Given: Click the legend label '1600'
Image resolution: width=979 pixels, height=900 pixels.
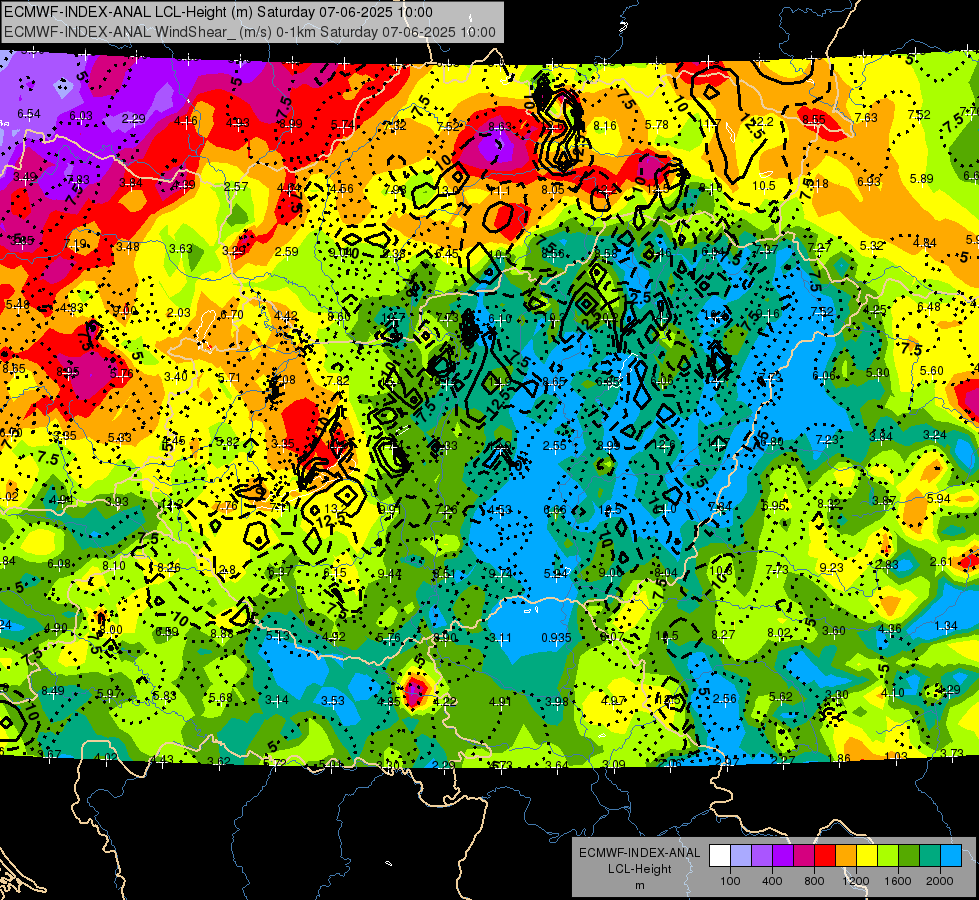Looking at the screenshot, I should [x=898, y=881].
